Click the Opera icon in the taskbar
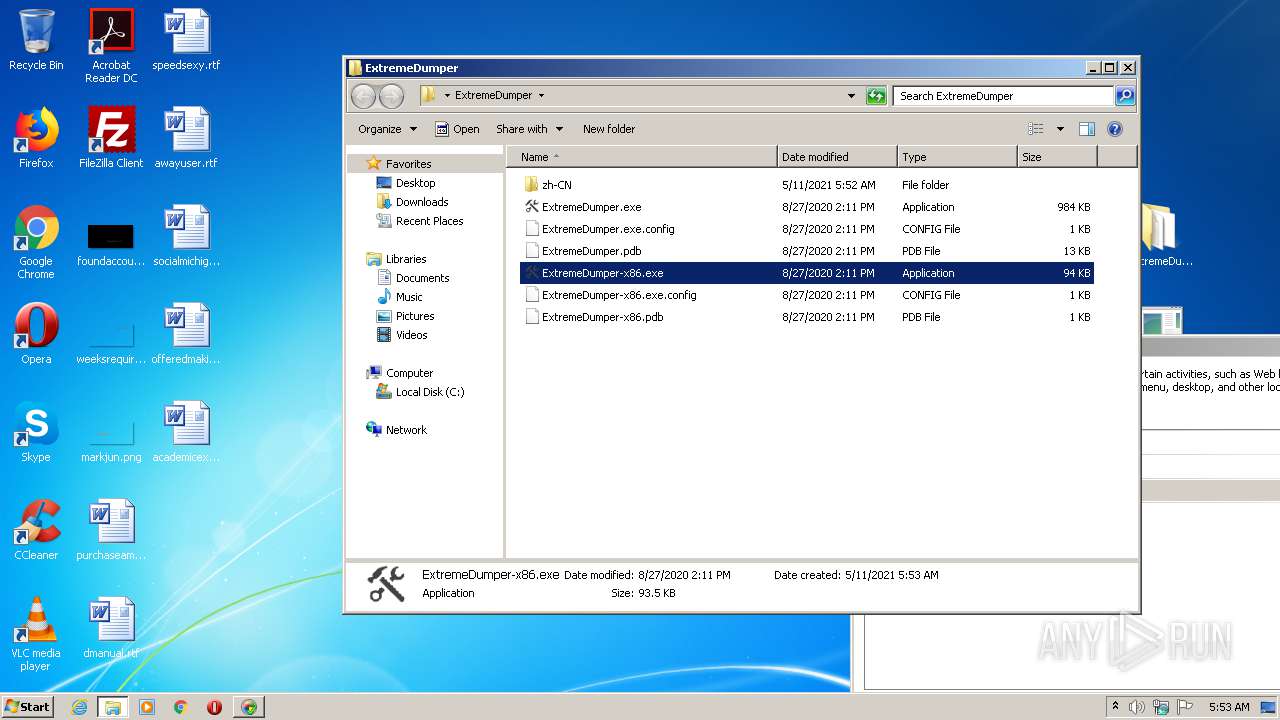Screen dimensions: 1280x720 (214, 707)
